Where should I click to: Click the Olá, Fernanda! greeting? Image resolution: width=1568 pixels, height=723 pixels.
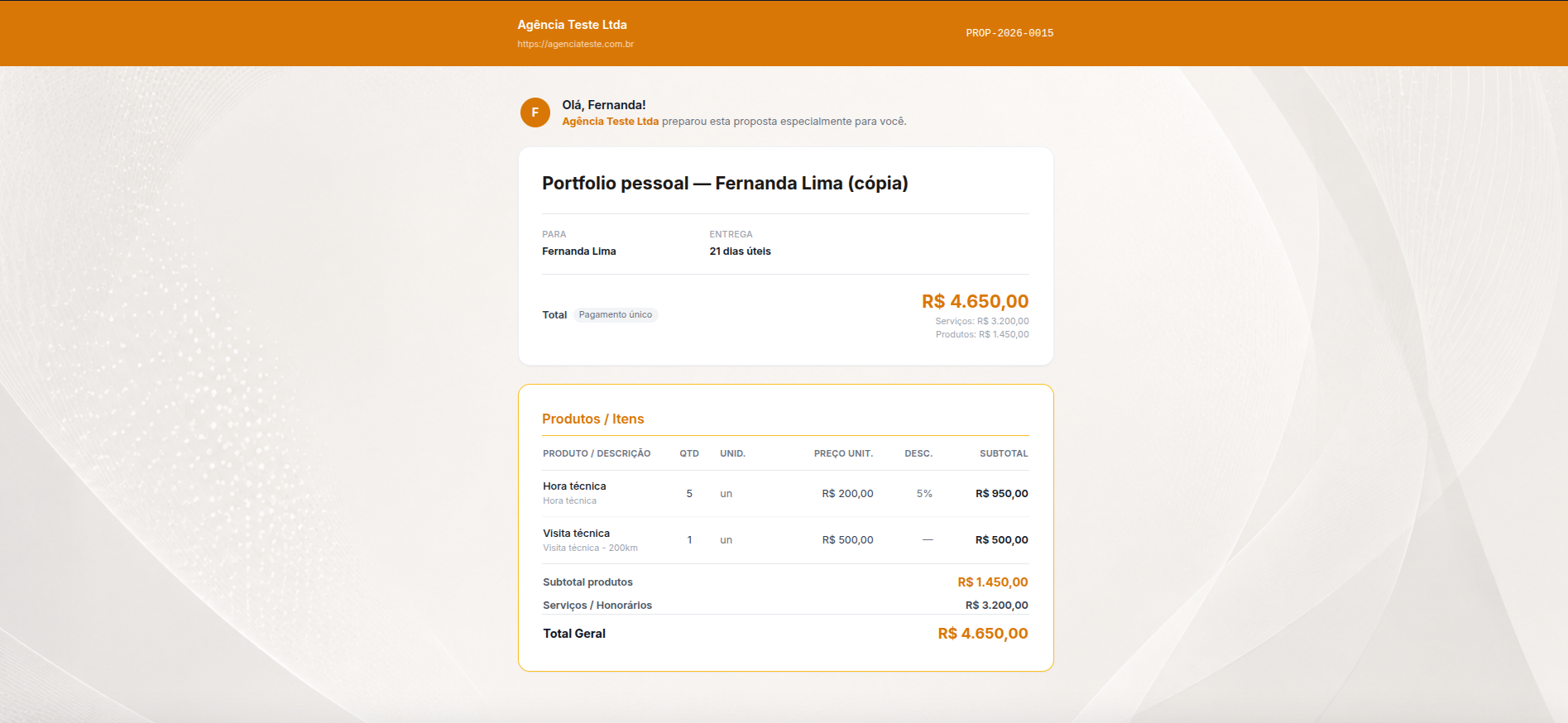[604, 105]
